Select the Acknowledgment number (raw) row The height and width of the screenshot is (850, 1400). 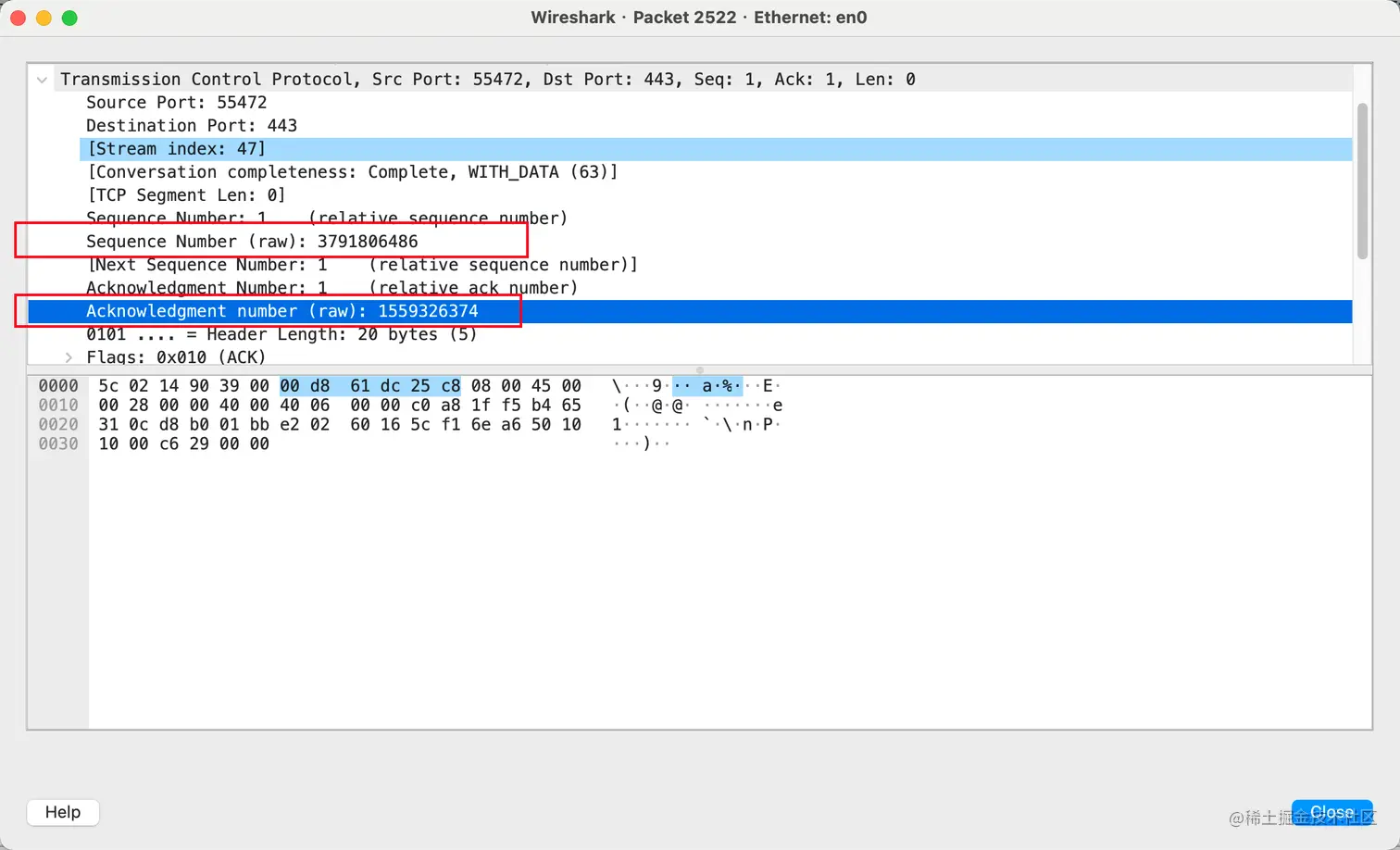[690, 311]
